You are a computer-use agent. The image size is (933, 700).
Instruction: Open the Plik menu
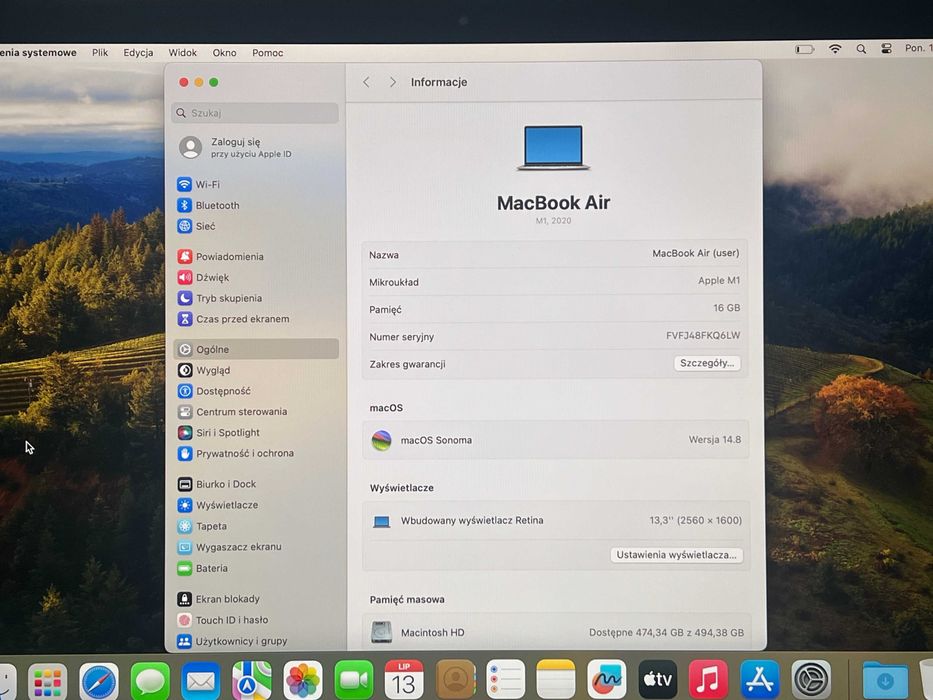coord(100,52)
